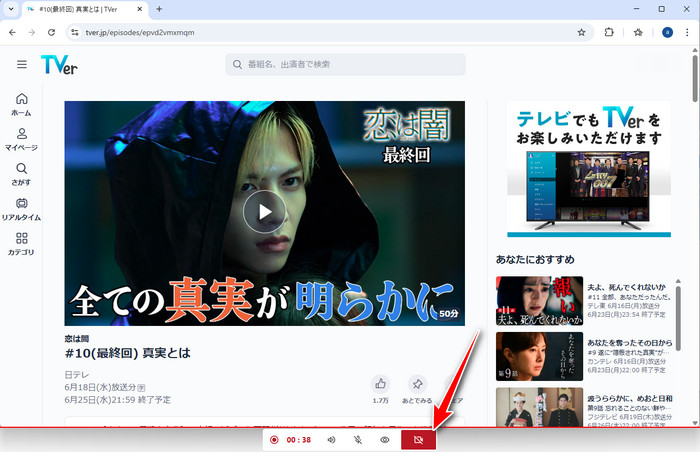Pin episode with あとでみる icon

[417, 384]
